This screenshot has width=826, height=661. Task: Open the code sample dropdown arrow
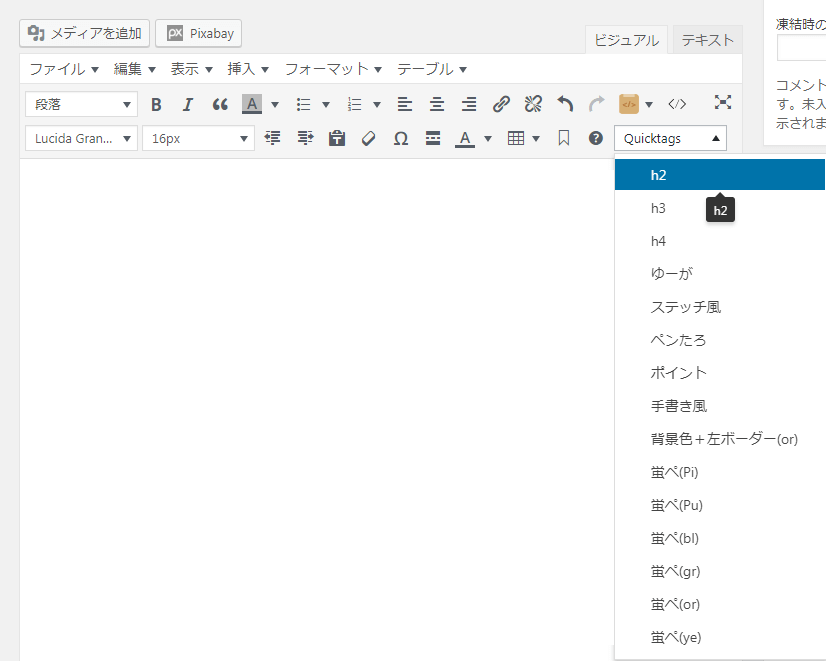[x=649, y=104]
